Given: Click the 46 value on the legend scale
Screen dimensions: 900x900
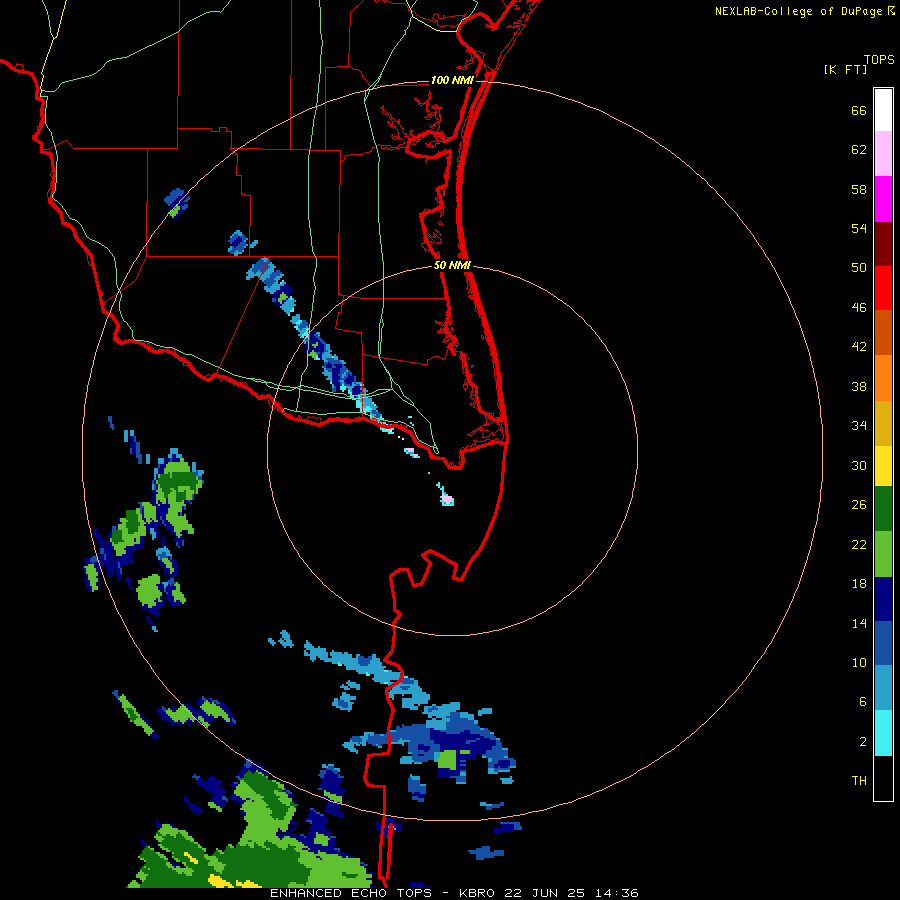Looking at the screenshot, I should click(x=859, y=308).
